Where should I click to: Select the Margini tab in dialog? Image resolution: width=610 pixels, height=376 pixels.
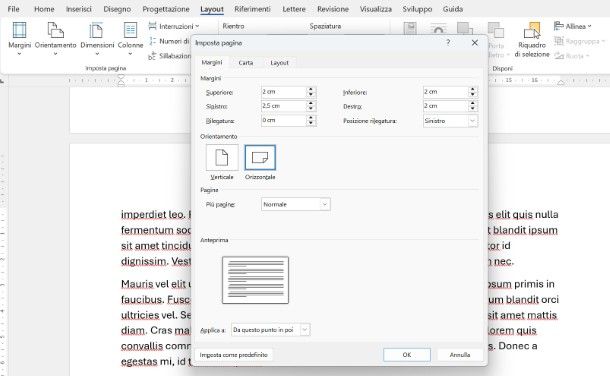(x=212, y=63)
